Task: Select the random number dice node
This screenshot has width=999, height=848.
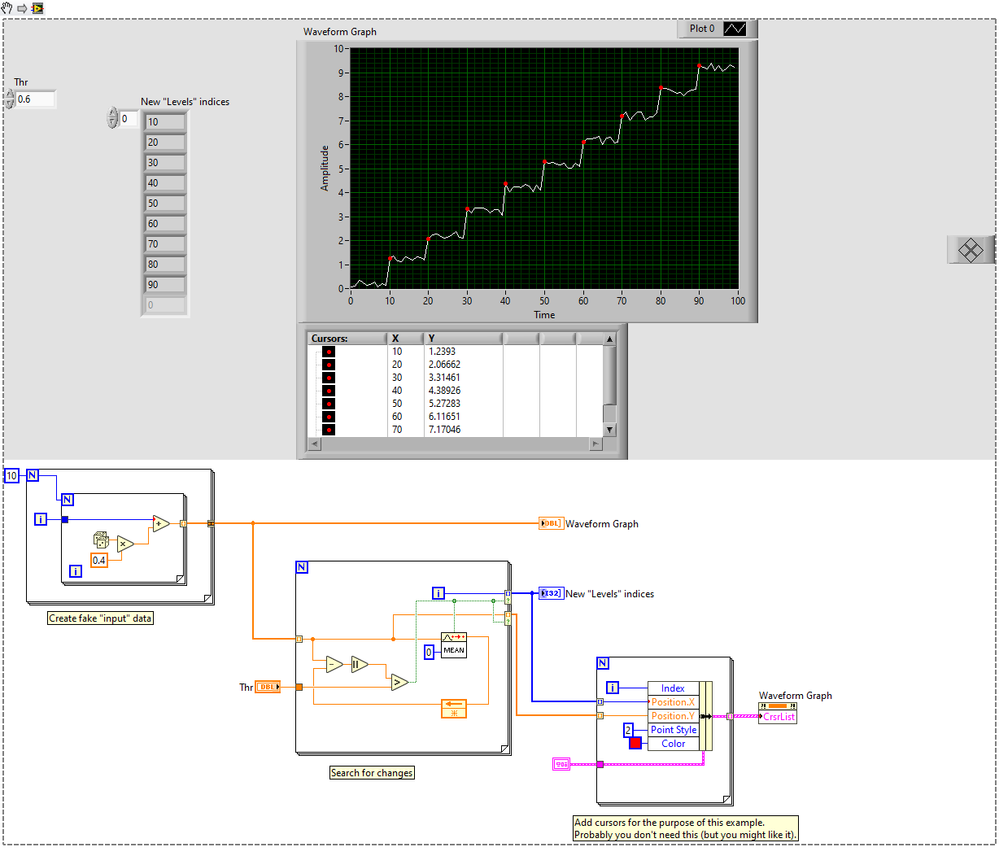Action: click(101, 540)
